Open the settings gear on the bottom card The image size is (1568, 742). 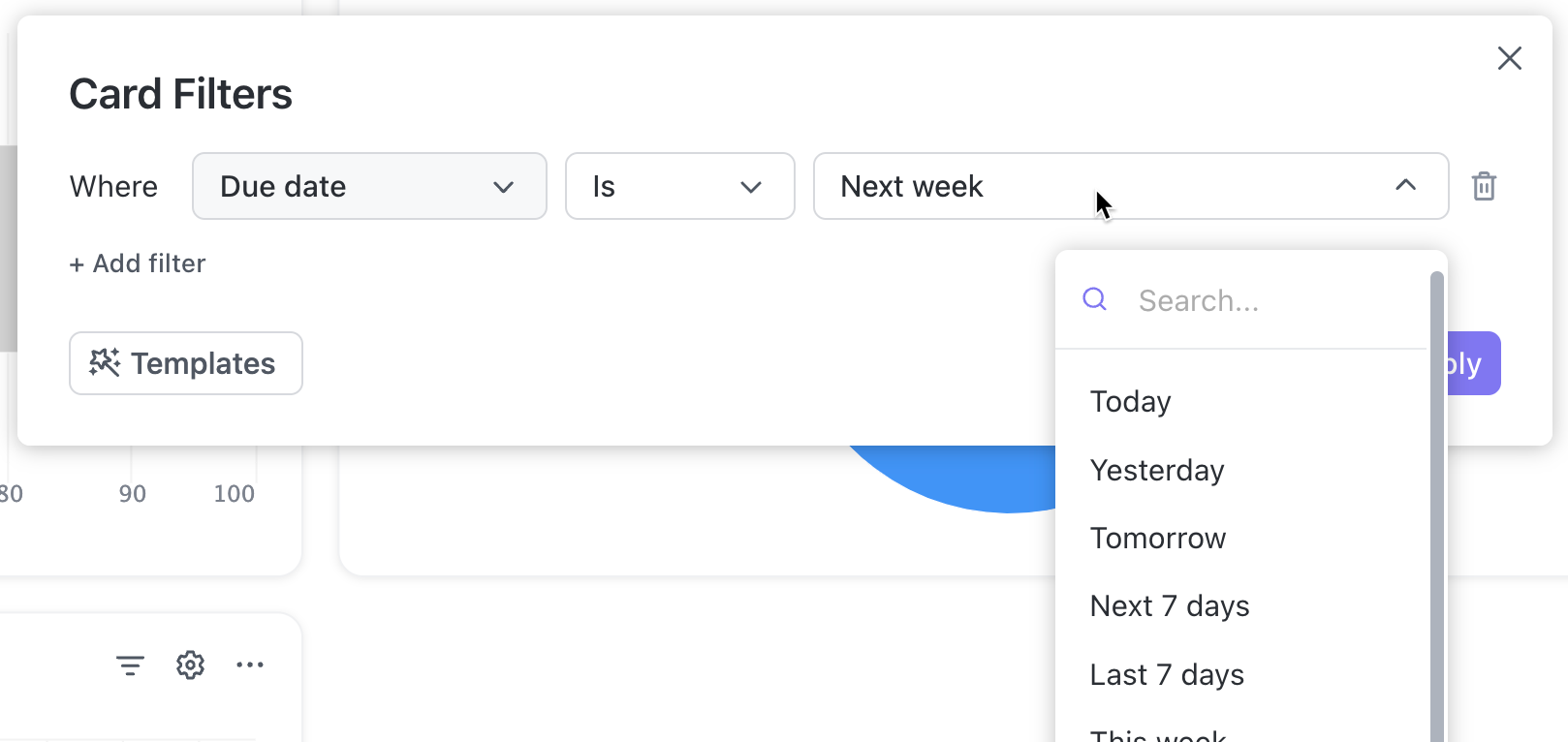190,665
